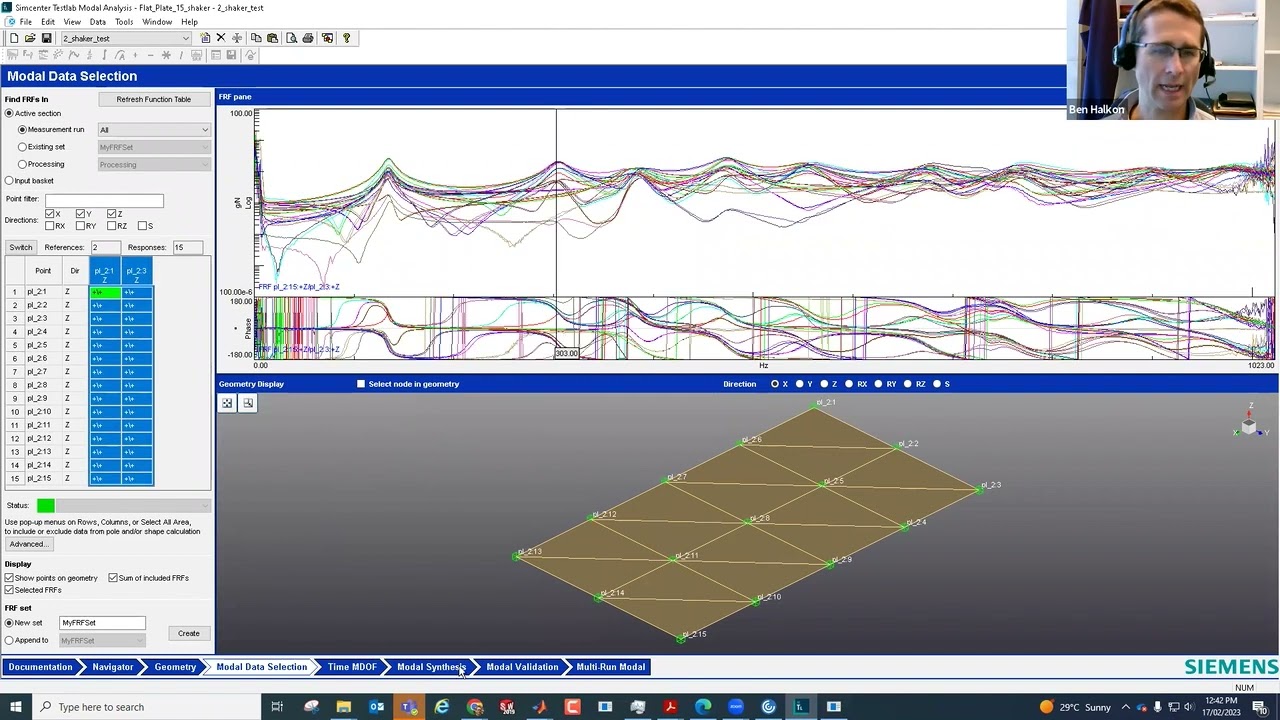The width and height of the screenshot is (1280, 720).
Task: Open Outlook from the taskbar
Action: point(376,707)
